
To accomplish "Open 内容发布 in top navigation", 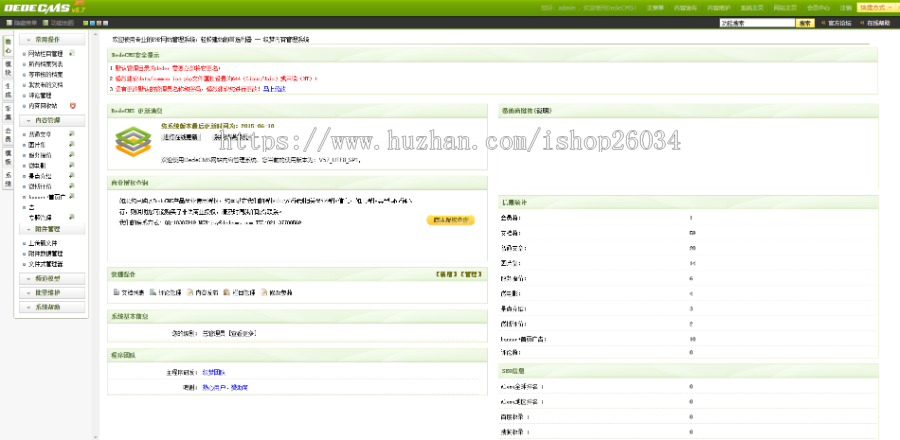I will (685, 8).
